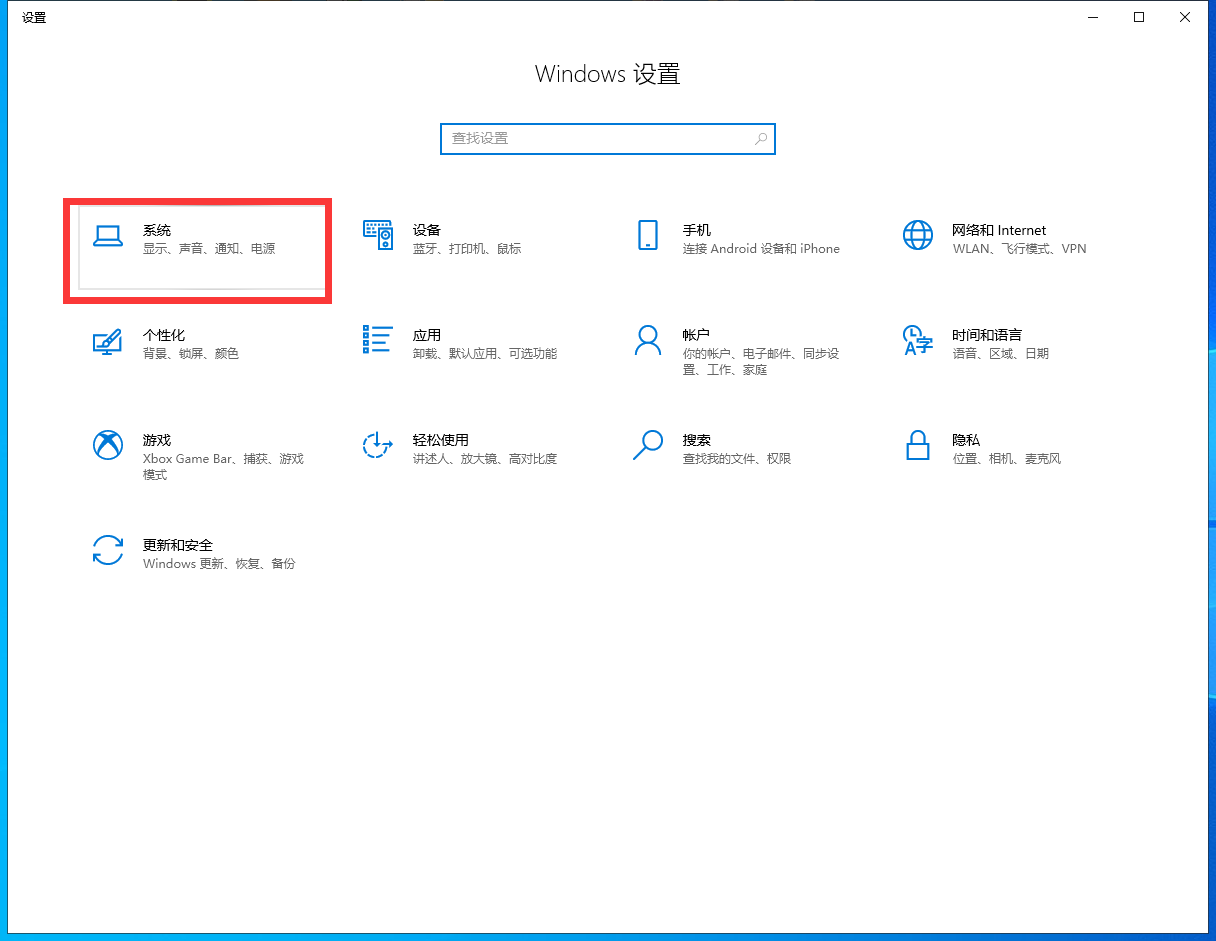This screenshot has height=941, width=1216.
Task: Click the text 显示、声音、通知、电源
Action: click(209, 249)
